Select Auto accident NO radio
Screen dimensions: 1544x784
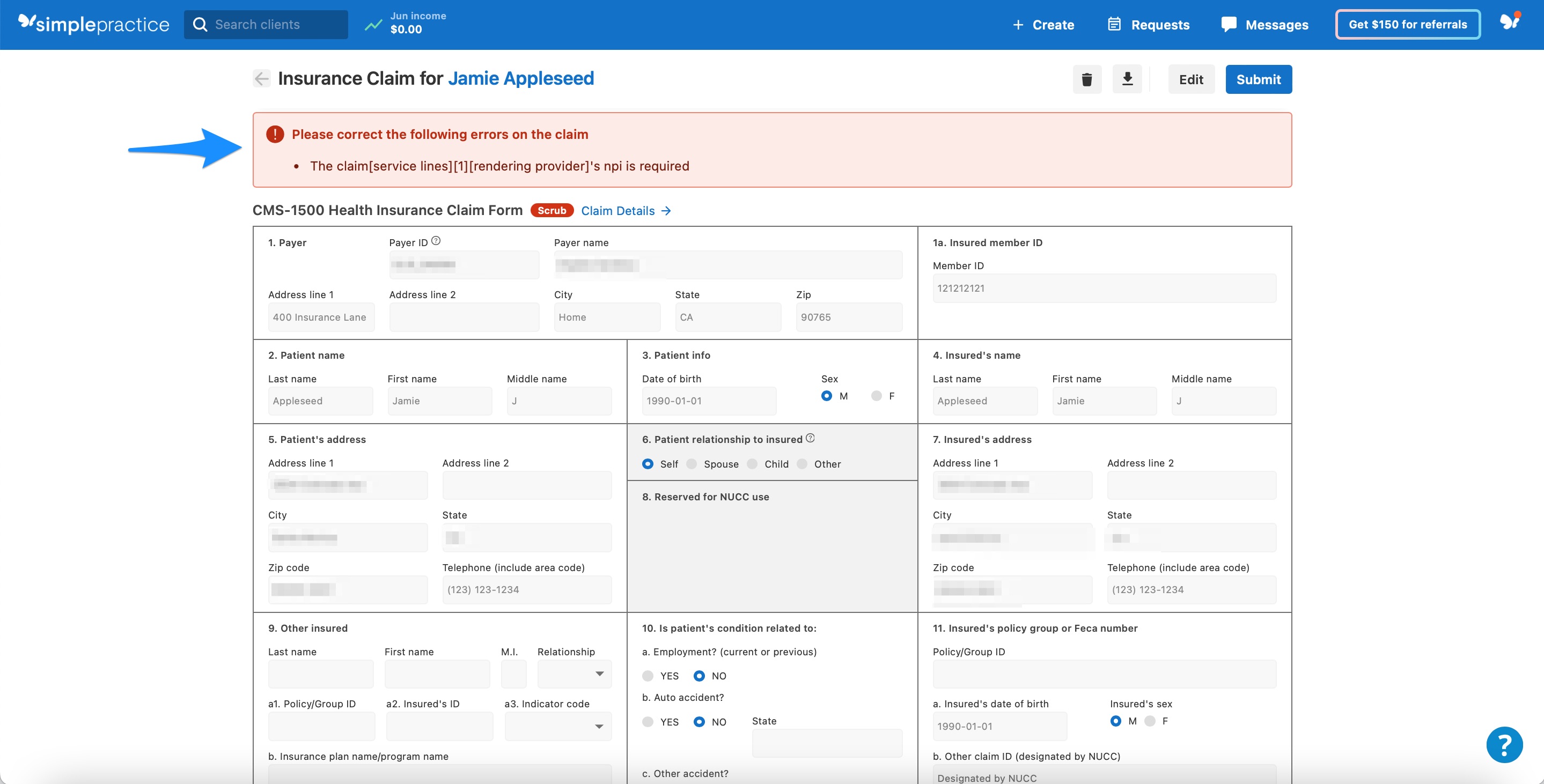[x=699, y=722]
